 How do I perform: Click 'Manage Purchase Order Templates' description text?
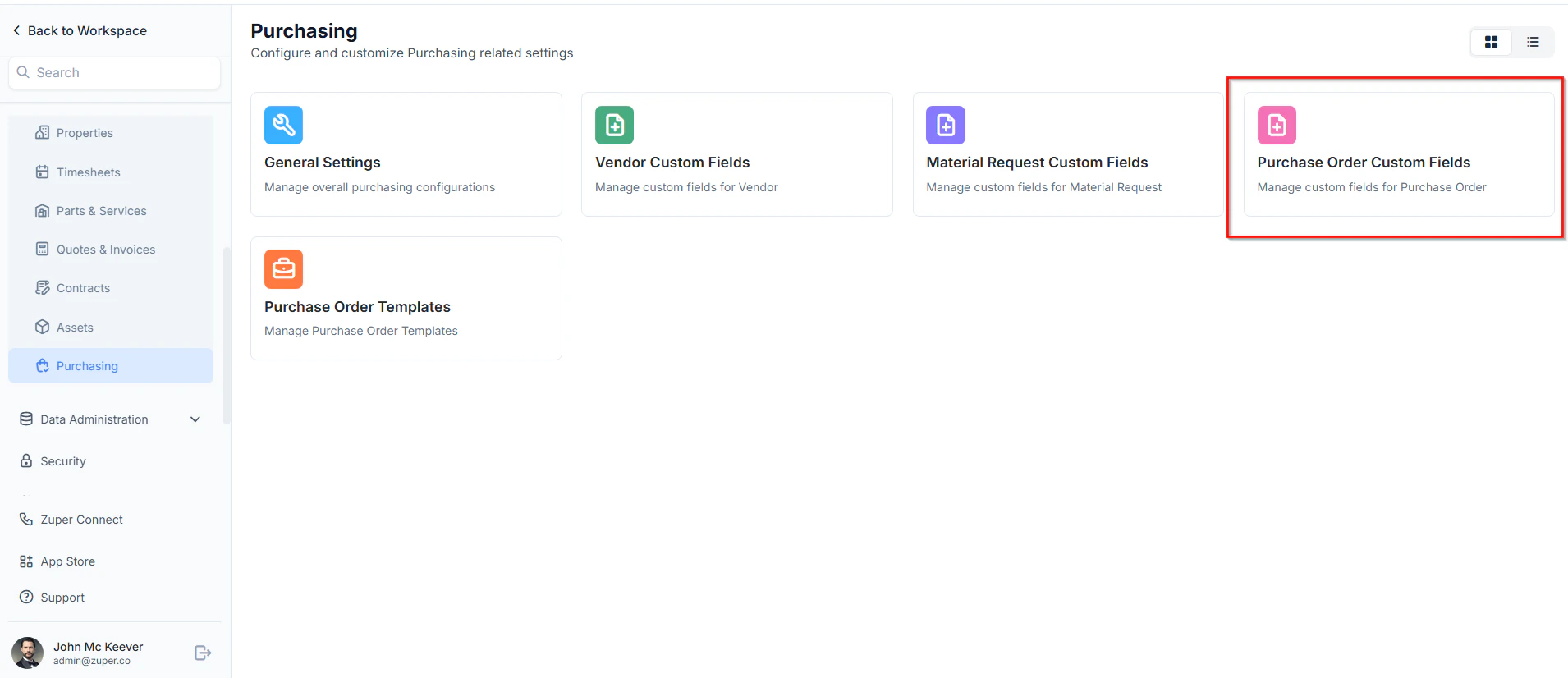(361, 331)
